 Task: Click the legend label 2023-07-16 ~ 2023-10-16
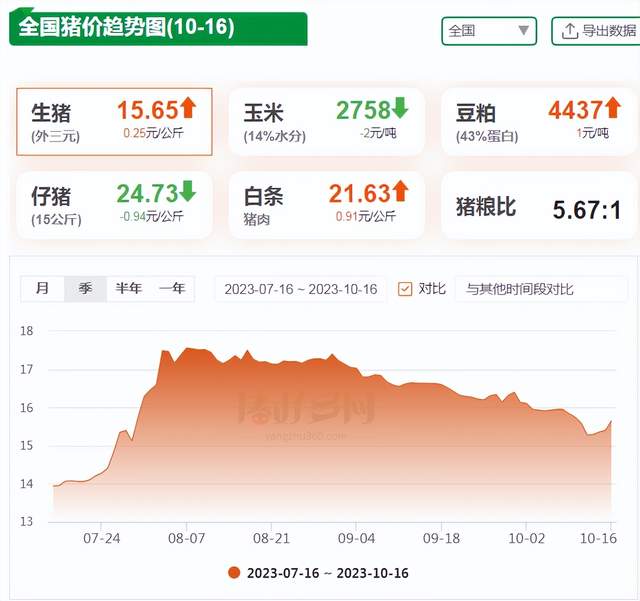point(328,573)
